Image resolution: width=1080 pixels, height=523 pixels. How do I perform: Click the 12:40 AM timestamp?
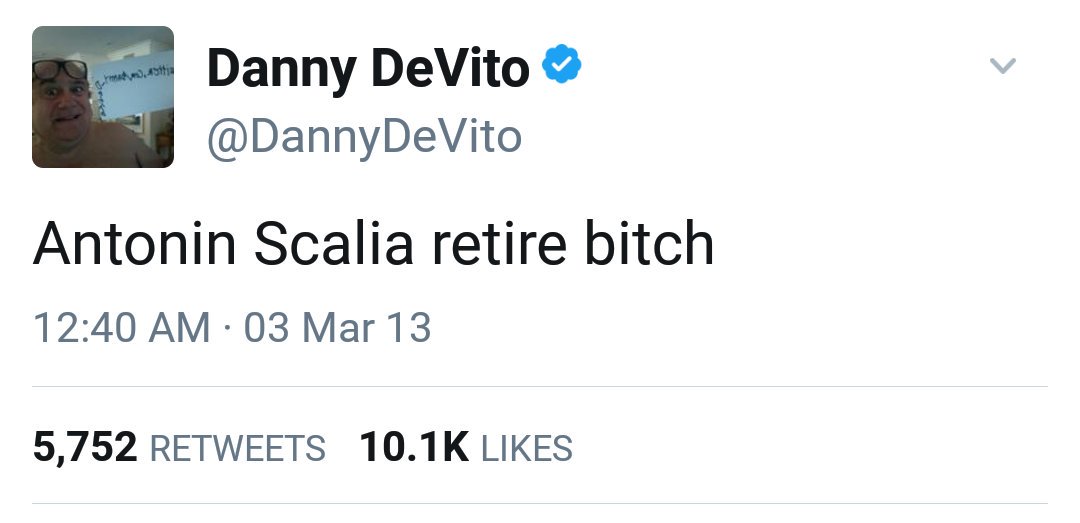121,328
